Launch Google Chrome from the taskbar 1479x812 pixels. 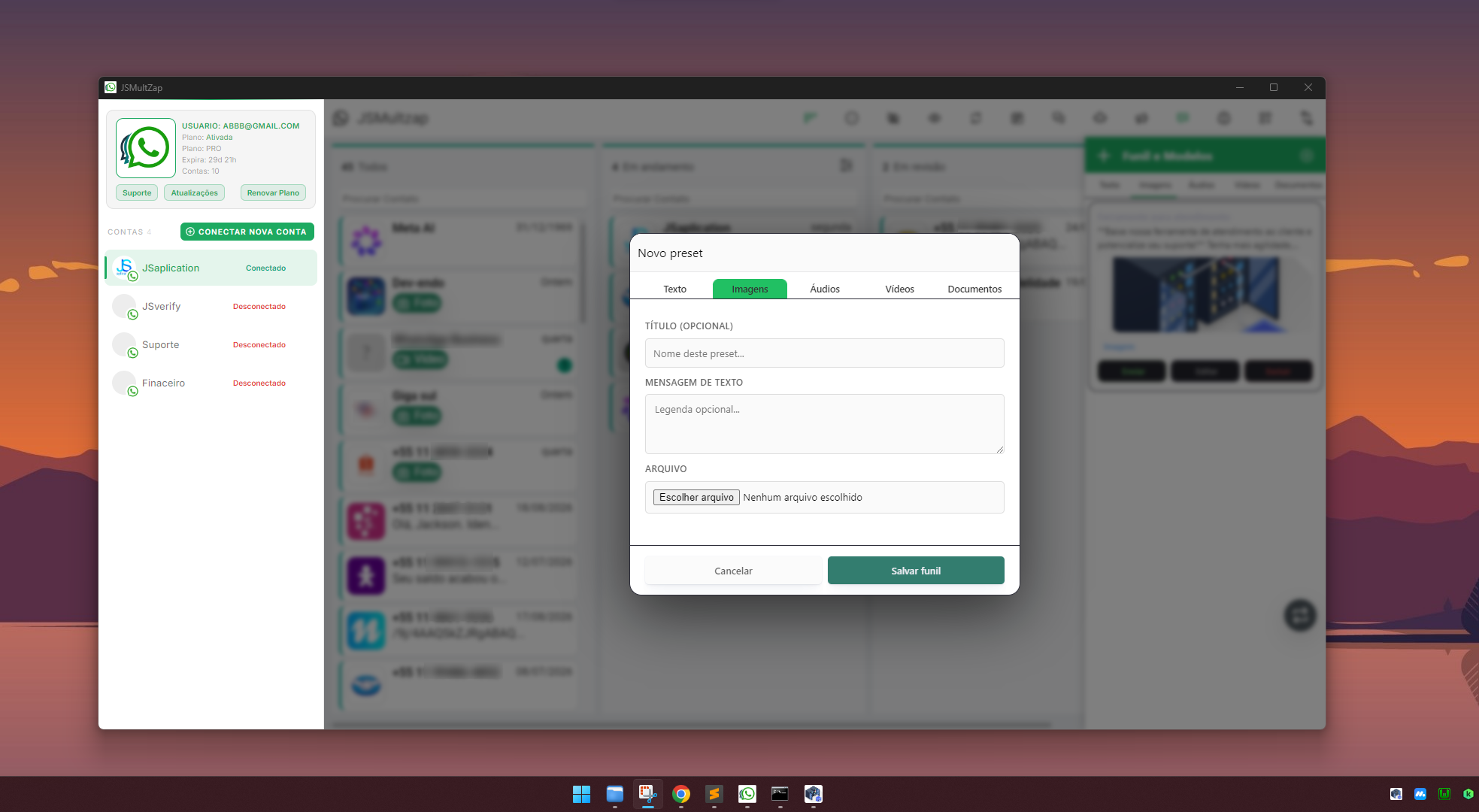click(681, 794)
